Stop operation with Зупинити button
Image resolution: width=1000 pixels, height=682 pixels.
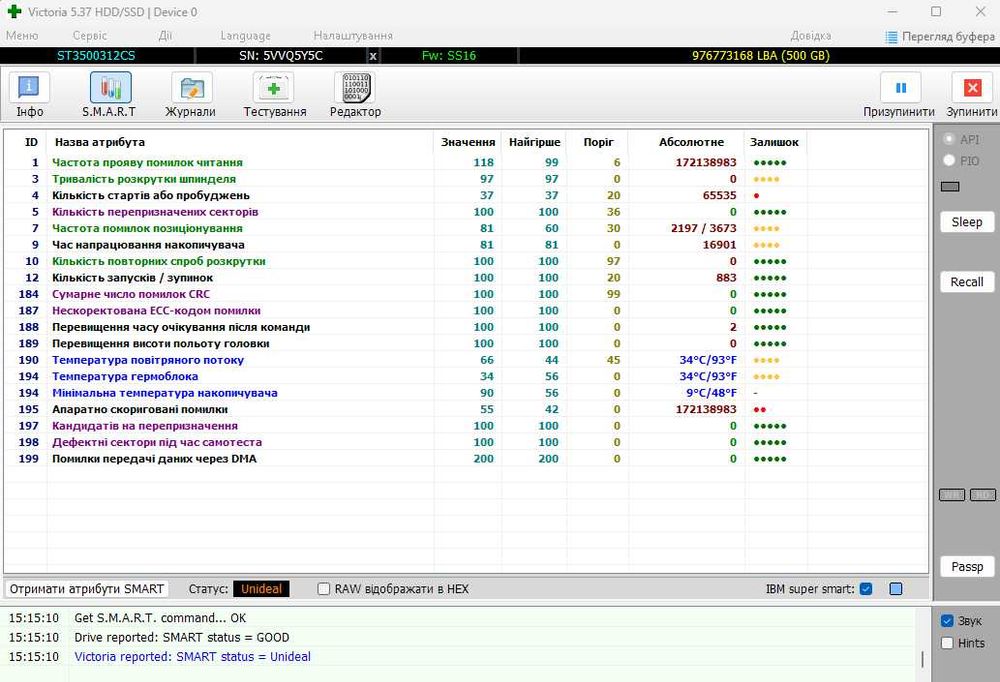[x=971, y=95]
